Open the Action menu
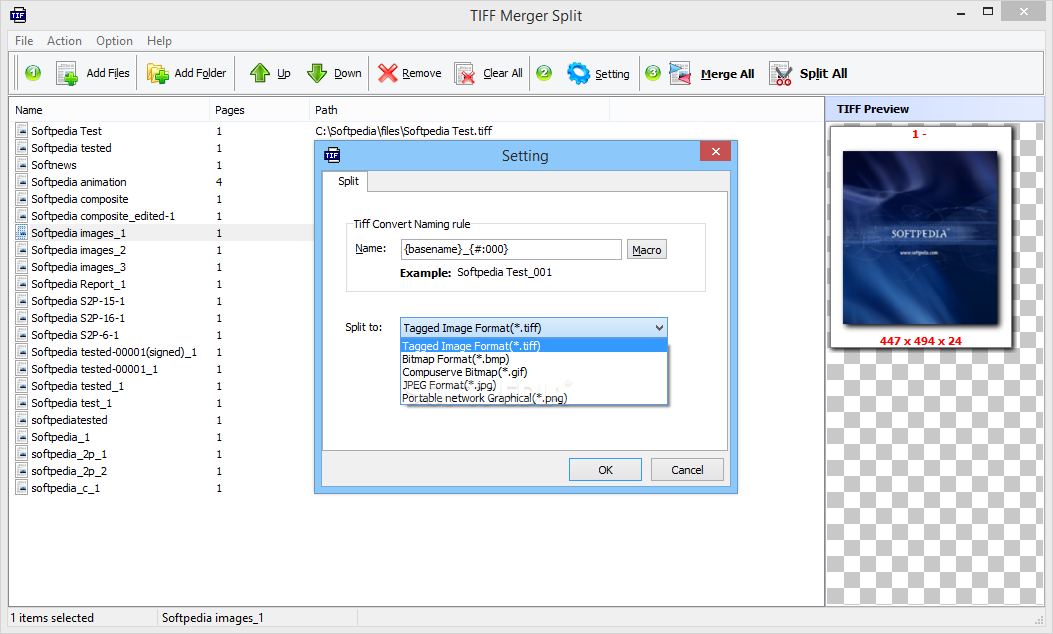Viewport: 1053px width, 634px height. click(x=64, y=41)
